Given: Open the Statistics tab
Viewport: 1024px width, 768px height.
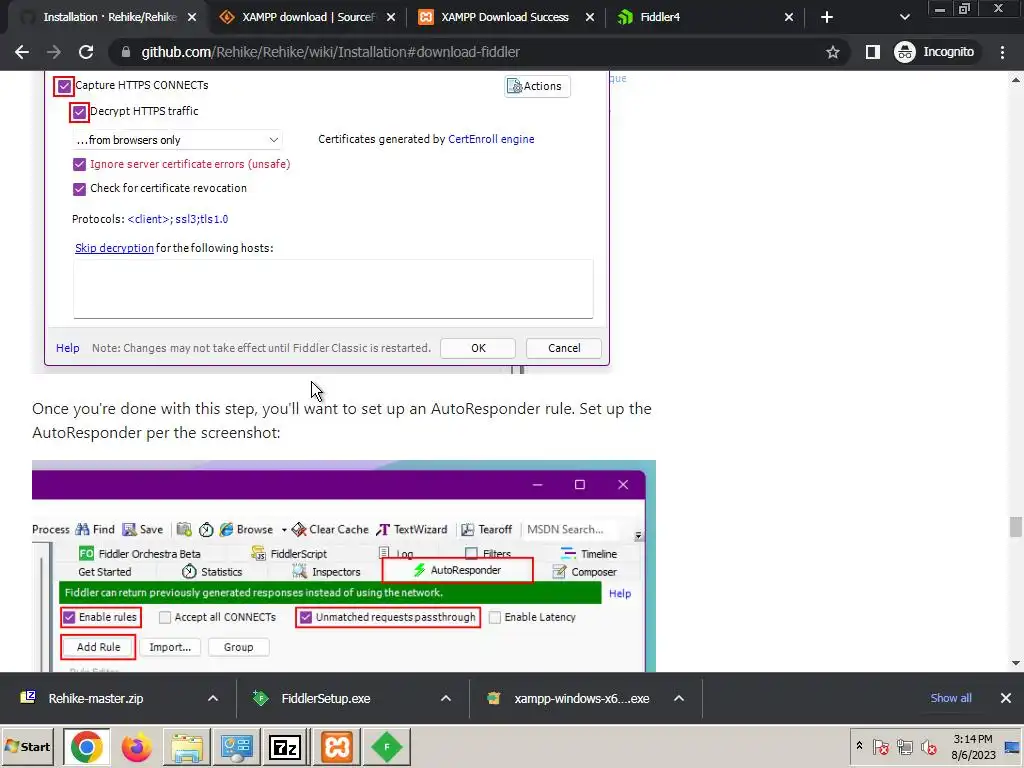Looking at the screenshot, I should click(212, 572).
